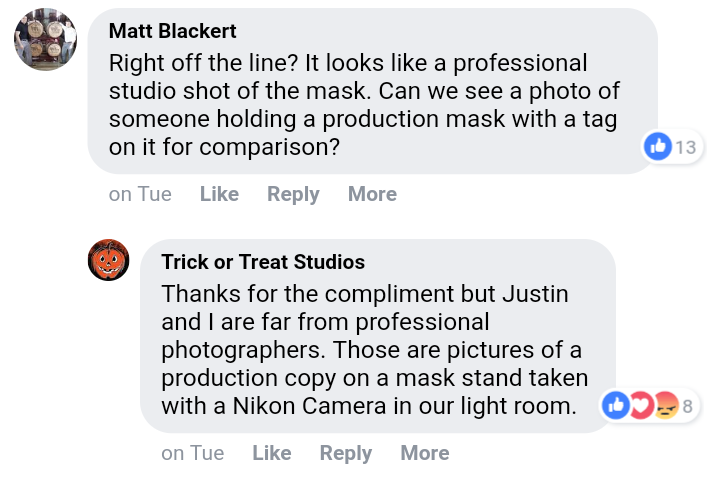
Task: Like the Trick or Treat Studios reply
Action: [x=272, y=453]
